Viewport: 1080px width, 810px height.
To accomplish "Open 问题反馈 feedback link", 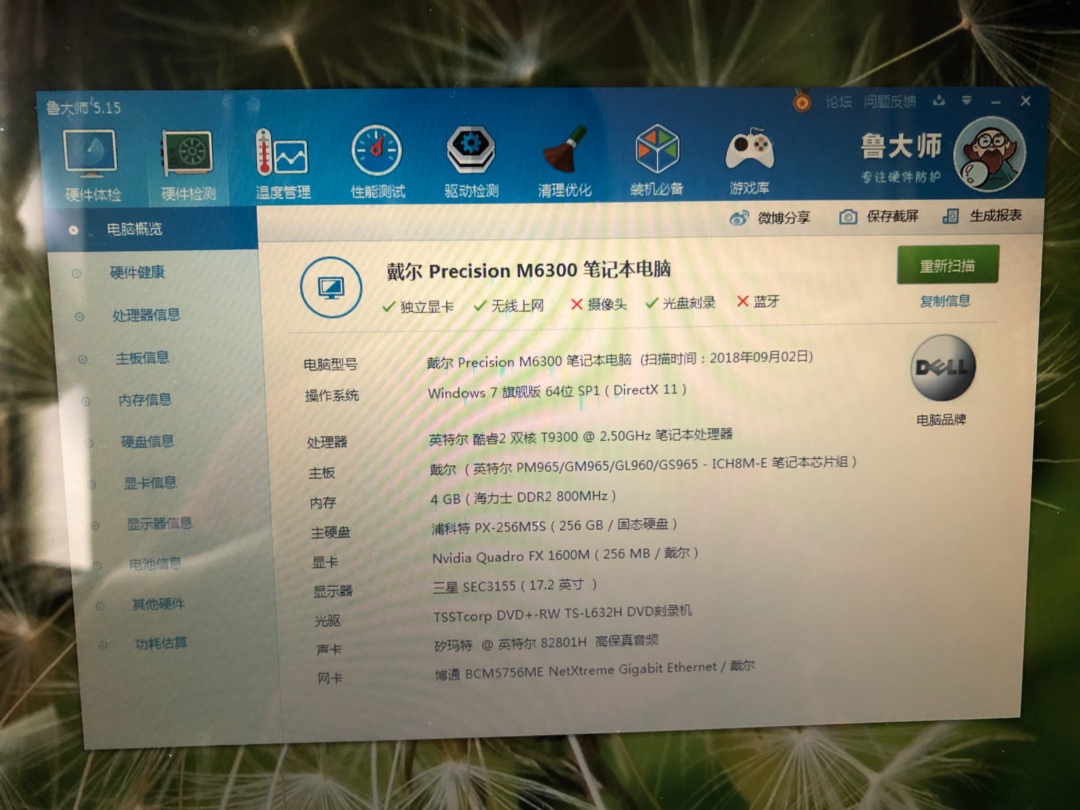I will (890, 102).
